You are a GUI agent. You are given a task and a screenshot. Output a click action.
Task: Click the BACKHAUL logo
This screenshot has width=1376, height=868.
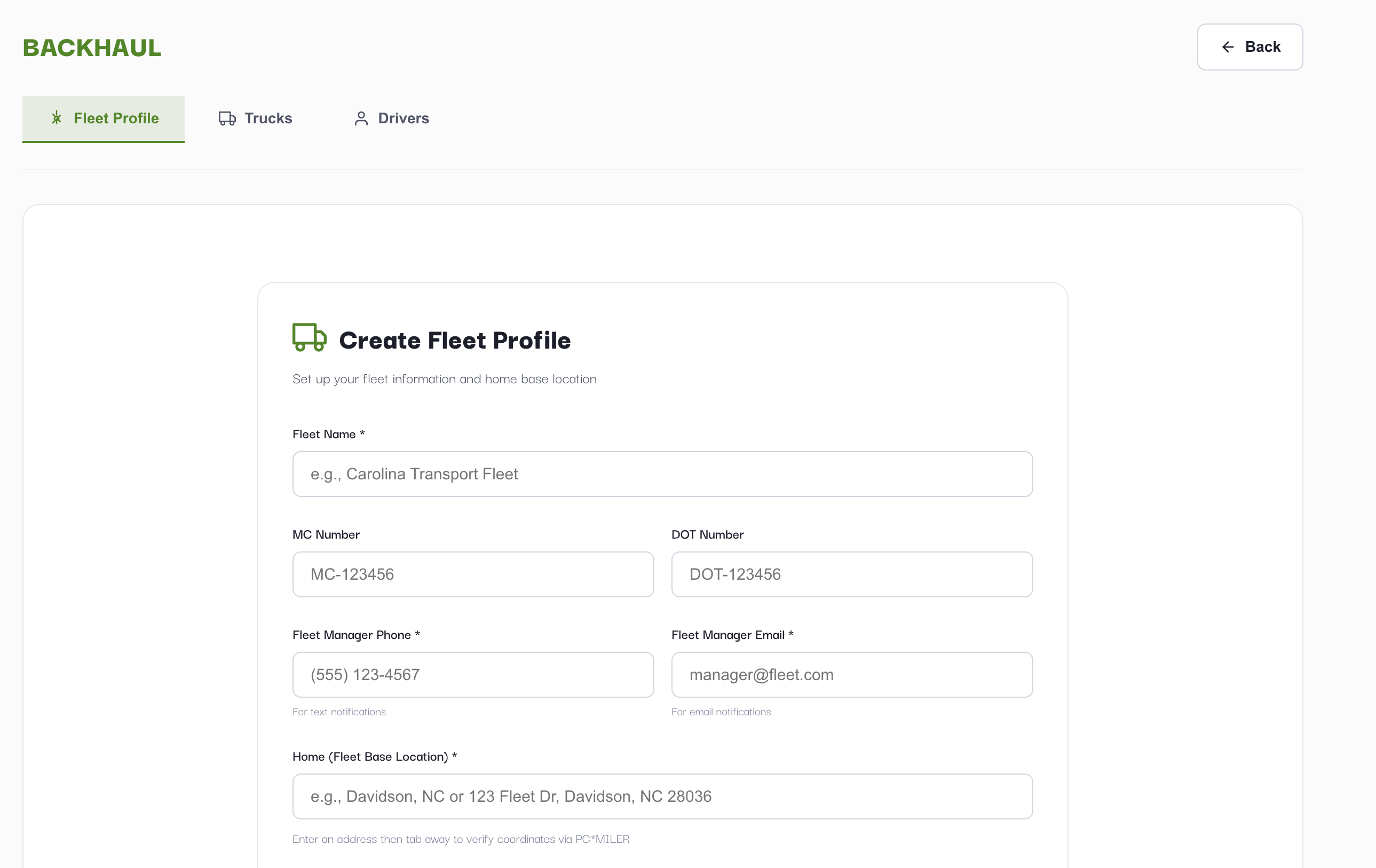(x=91, y=48)
